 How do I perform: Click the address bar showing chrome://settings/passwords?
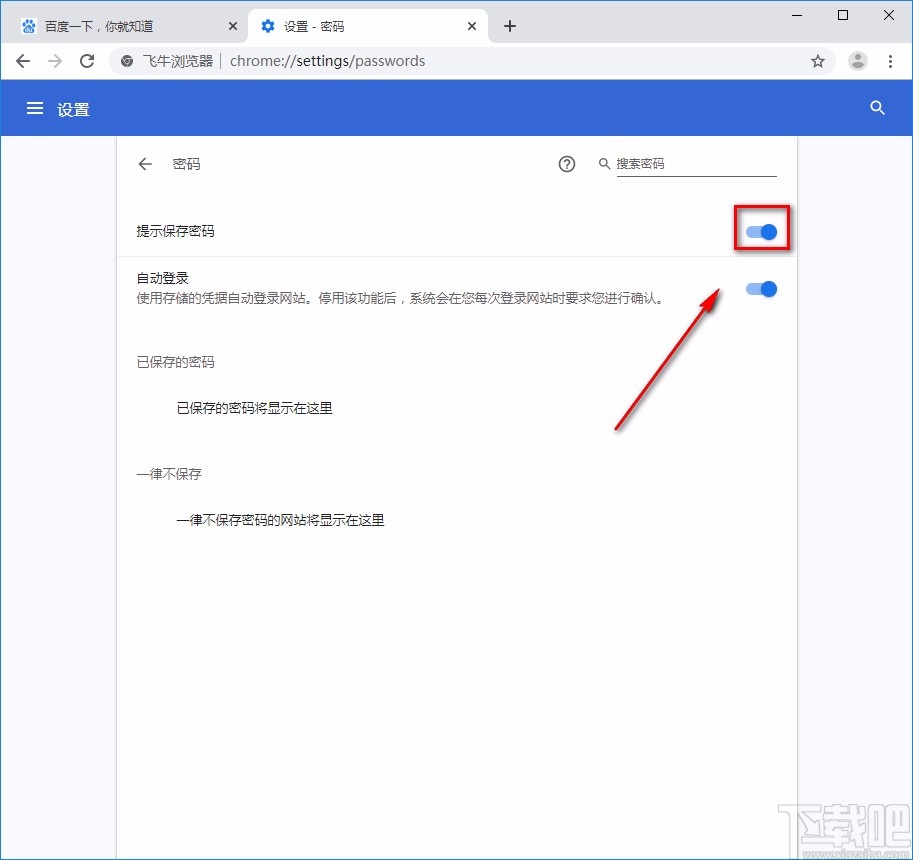pyautogui.click(x=330, y=61)
